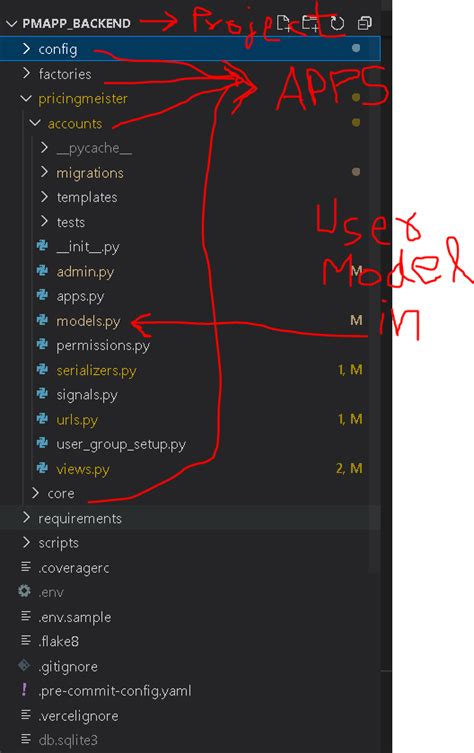Select user_group_setup.py file
This screenshot has height=753, width=474.
[x=121, y=444]
